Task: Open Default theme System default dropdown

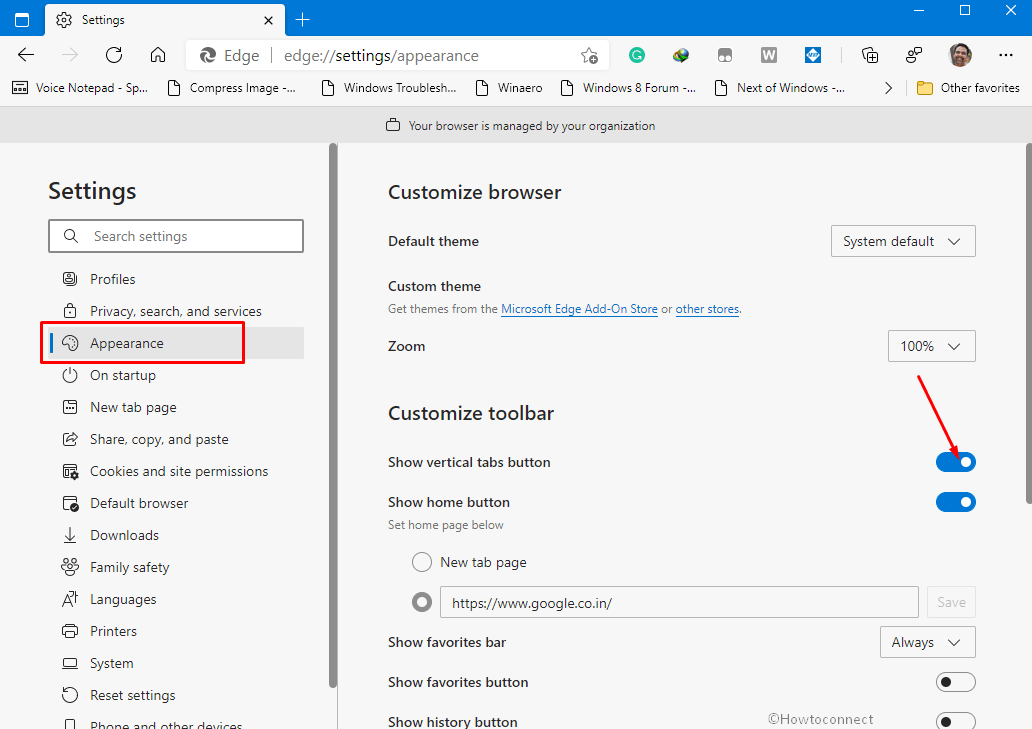Action: coord(903,241)
